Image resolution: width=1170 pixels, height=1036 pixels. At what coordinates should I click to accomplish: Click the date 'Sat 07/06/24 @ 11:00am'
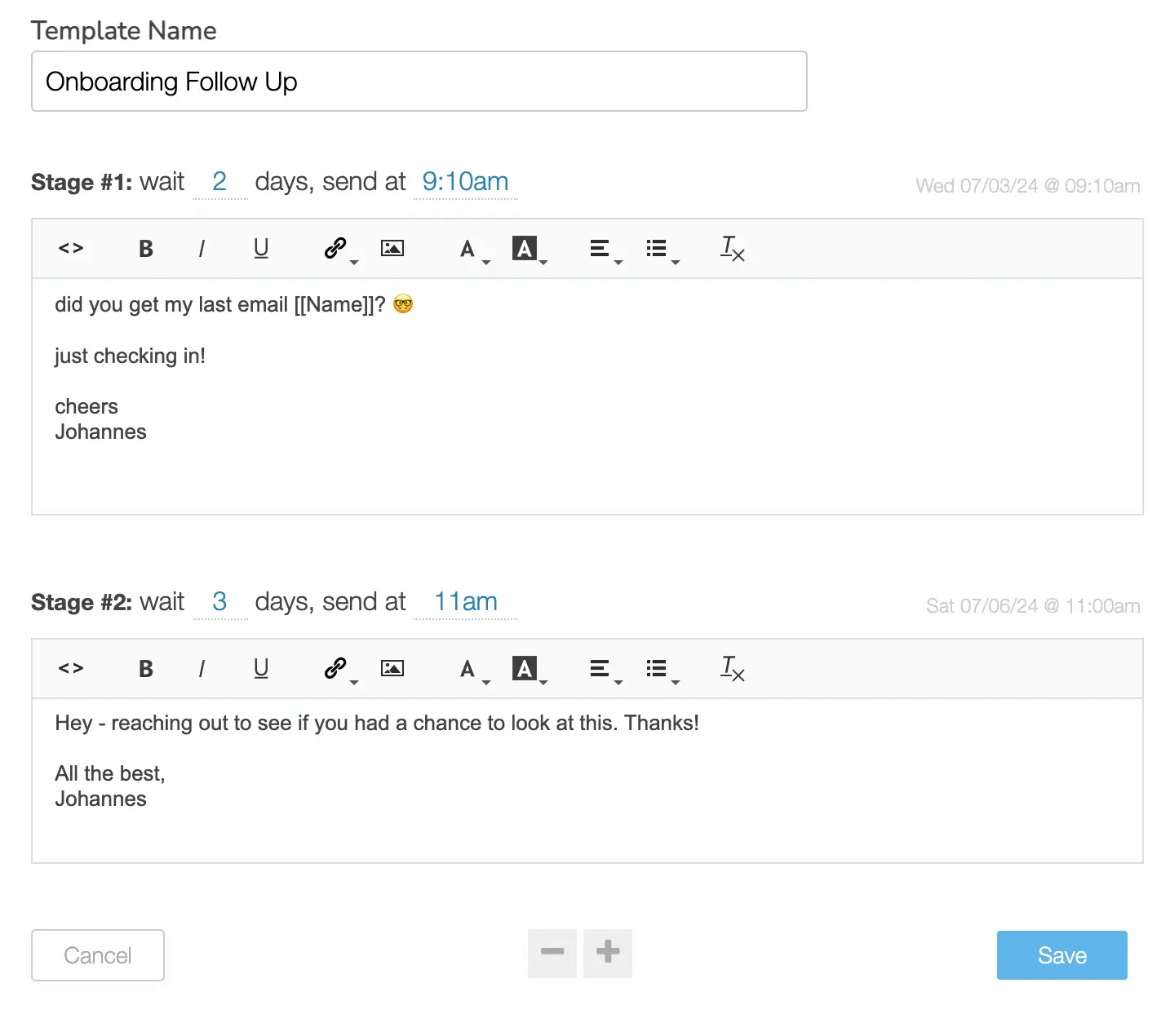[1033, 606]
